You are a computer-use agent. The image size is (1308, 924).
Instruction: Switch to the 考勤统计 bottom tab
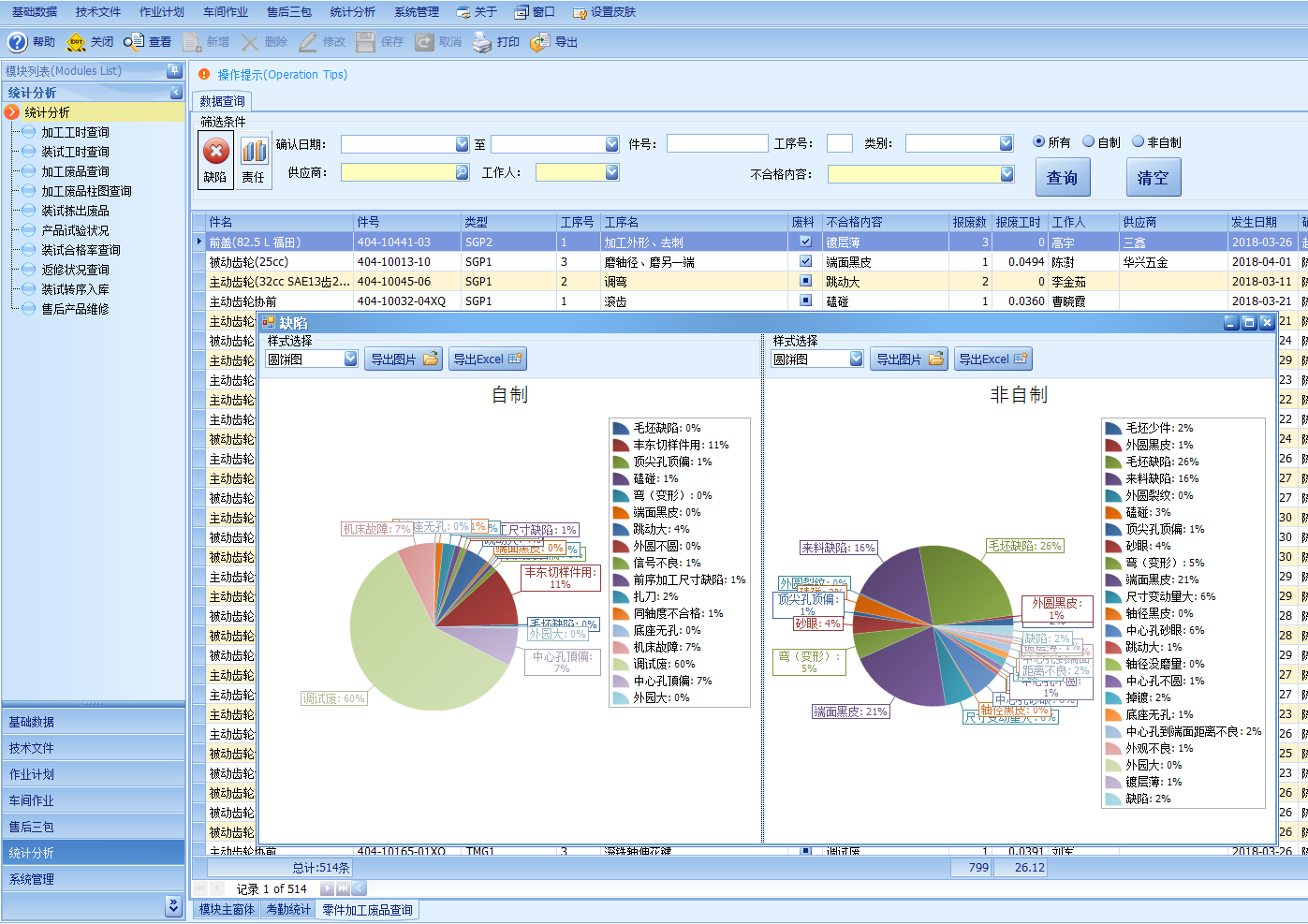[288, 909]
